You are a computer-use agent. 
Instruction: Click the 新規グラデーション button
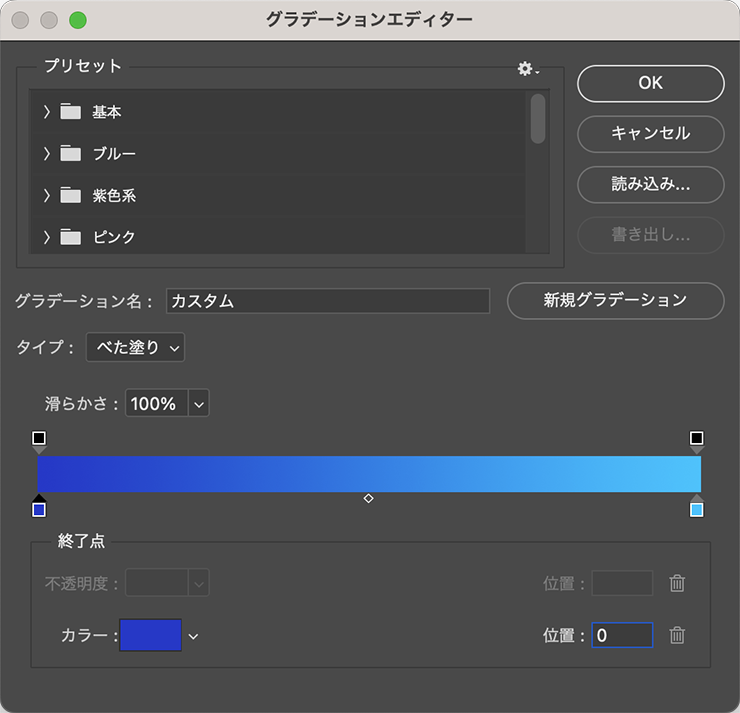pyautogui.click(x=615, y=300)
